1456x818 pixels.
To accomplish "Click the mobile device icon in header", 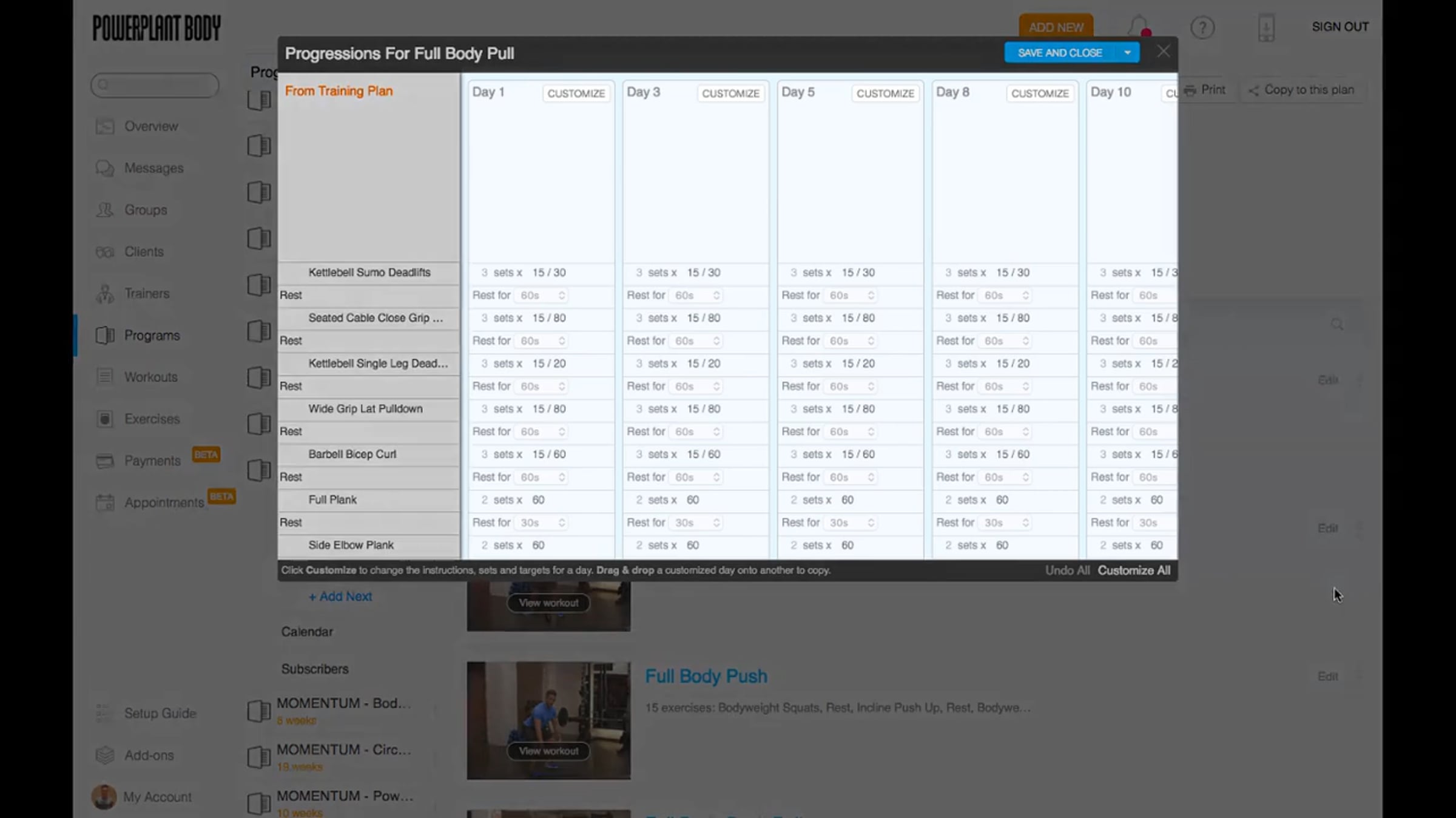I will point(1266,27).
